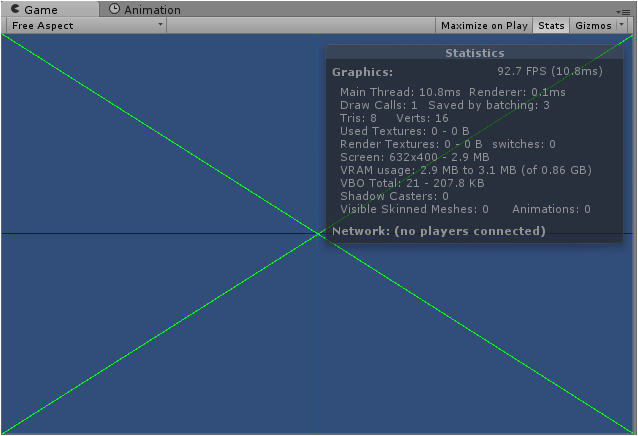This screenshot has height=436, width=638.
Task: Click the VRAM usage line
Action: click(466, 170)
